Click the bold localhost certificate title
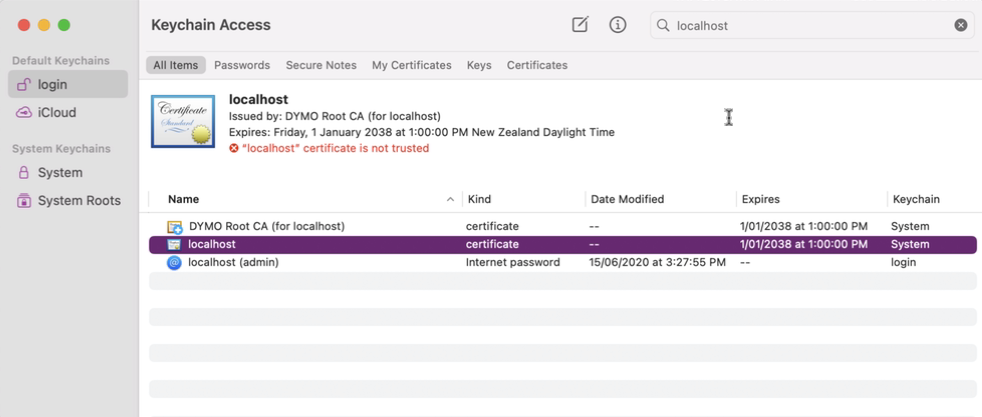The height and width of the screenshot is (417, 982). pos(258,99)
